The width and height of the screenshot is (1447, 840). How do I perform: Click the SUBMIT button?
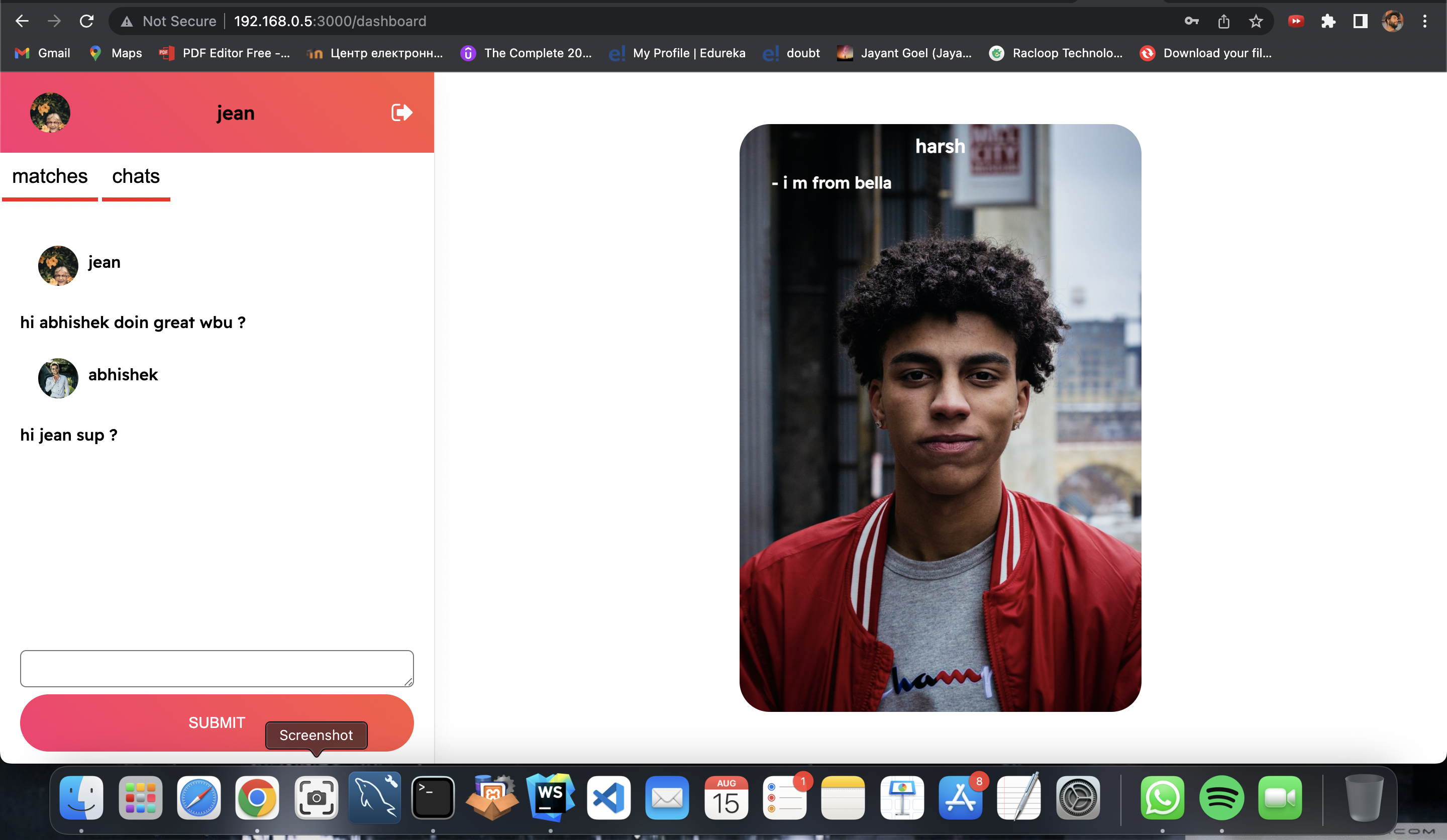click(217, 722)
